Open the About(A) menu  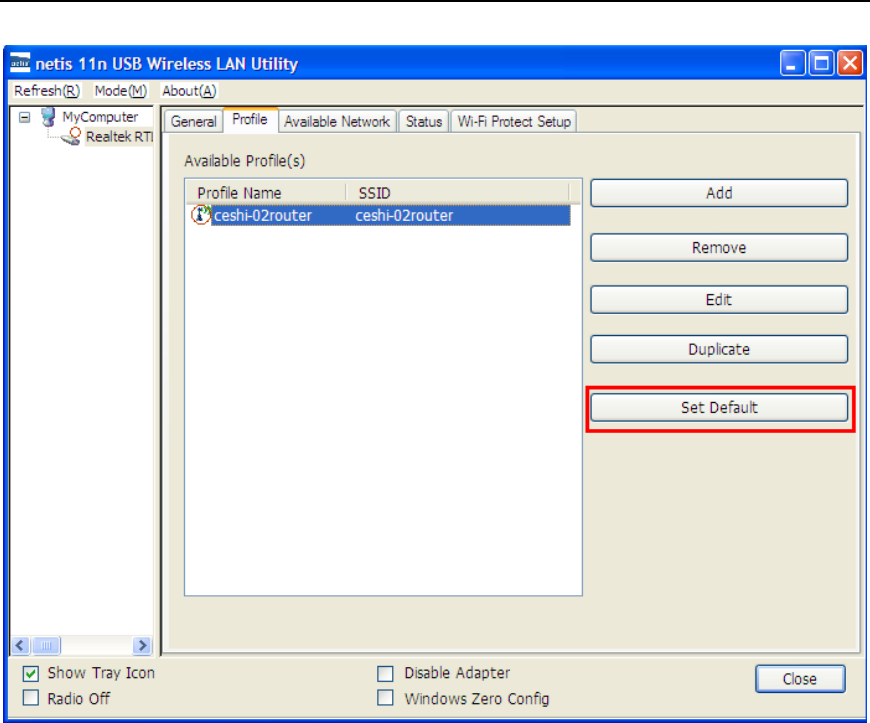click(189, 91)
